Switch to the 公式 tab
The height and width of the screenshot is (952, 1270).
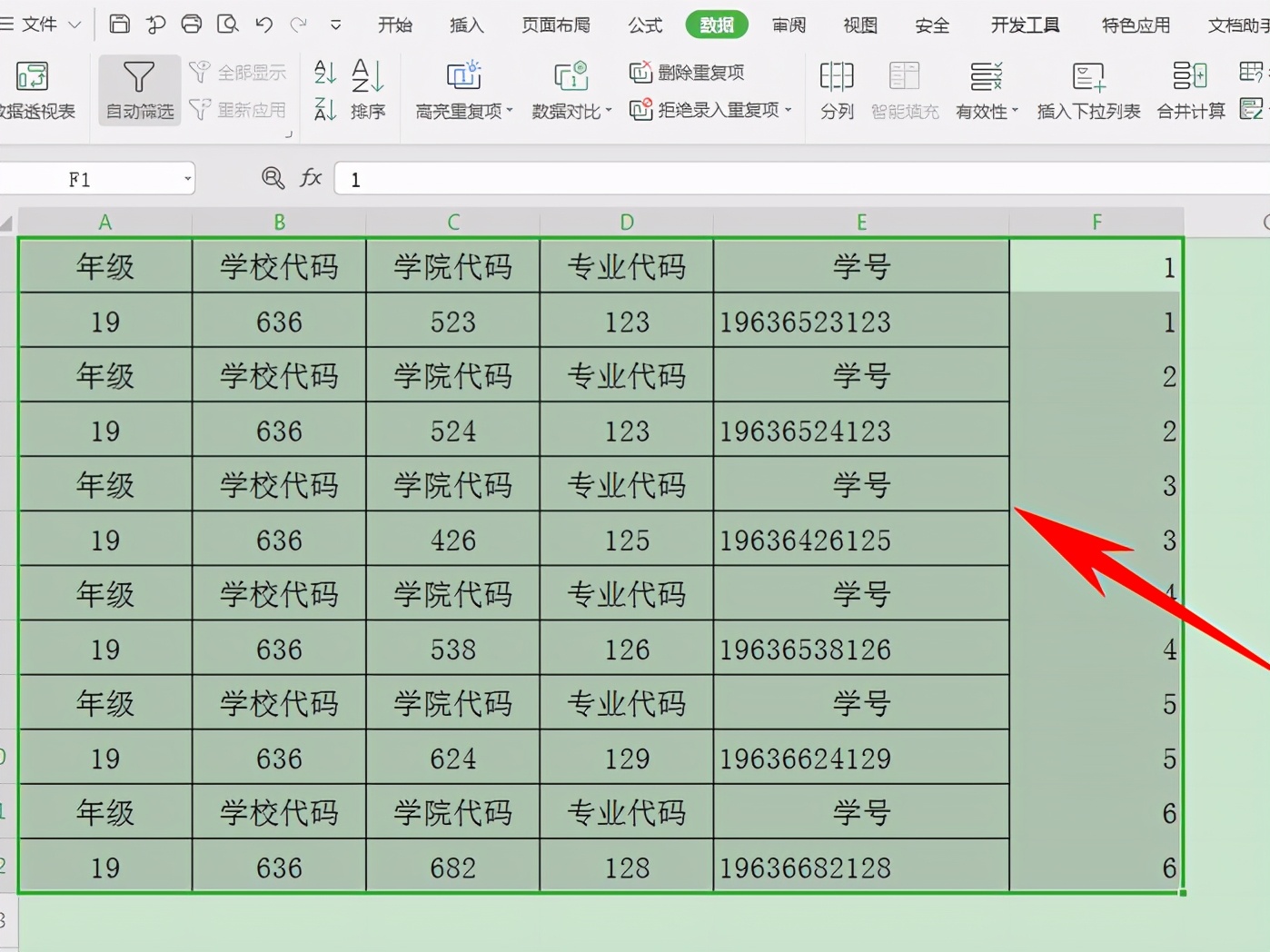pyautogui.click(x=645, y=25)
